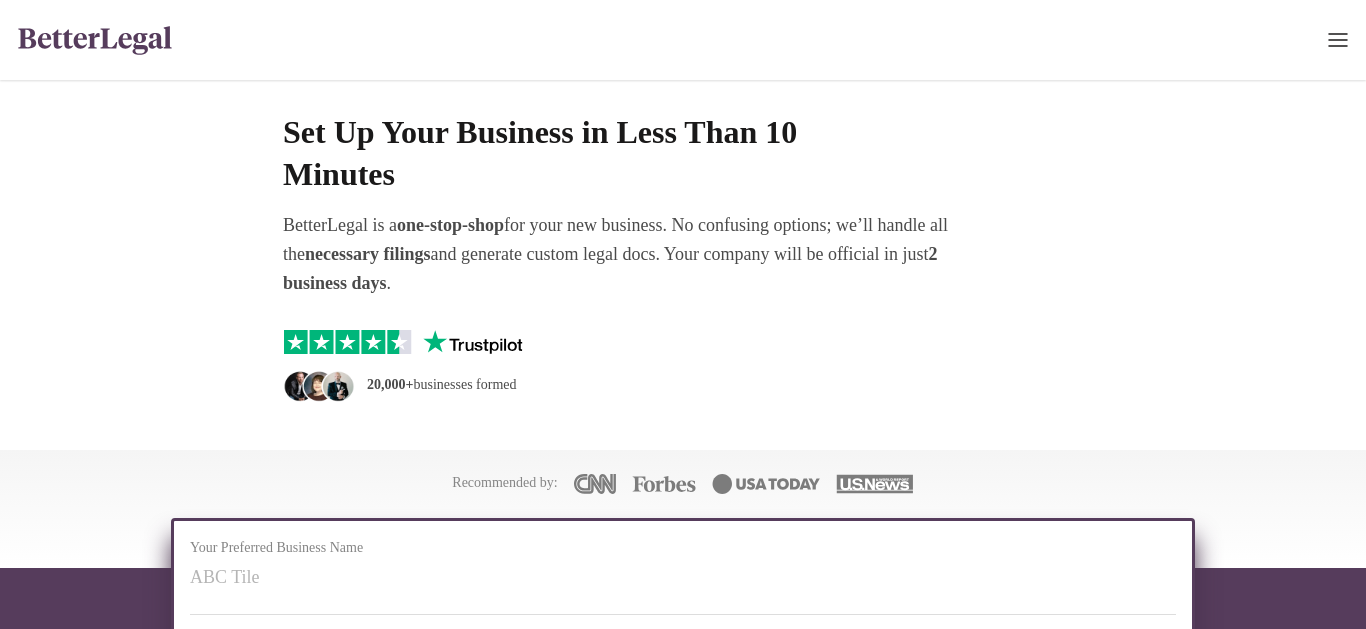
Task: Click the half-filled fifth Trustpilot star
Action: 399,342
